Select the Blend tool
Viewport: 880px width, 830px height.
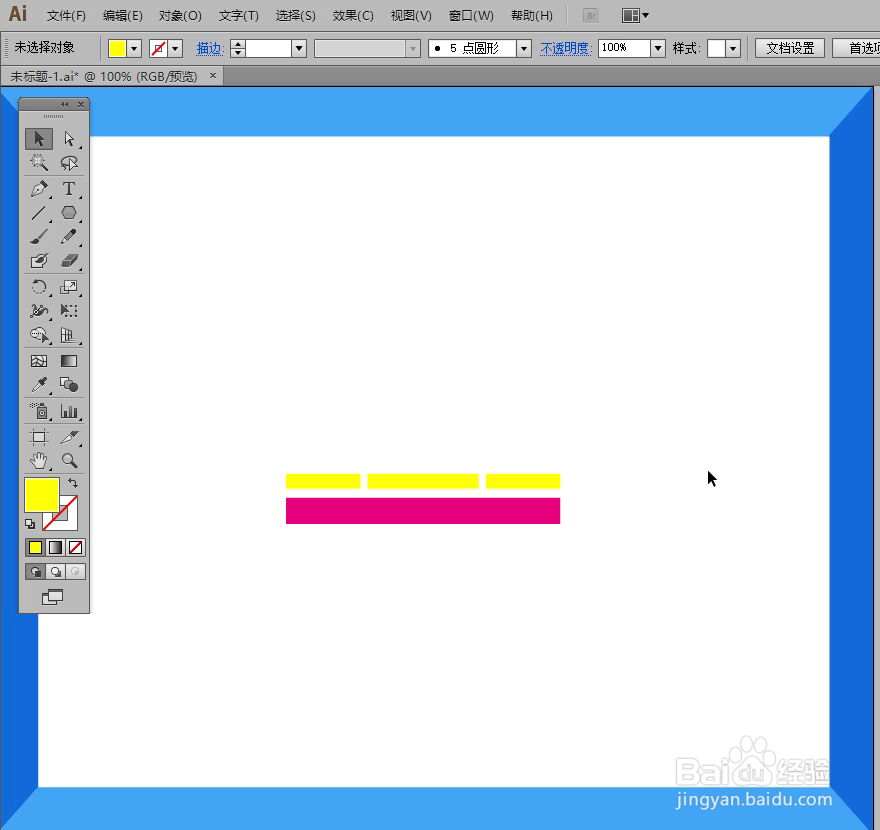click(x=69, y=385)
